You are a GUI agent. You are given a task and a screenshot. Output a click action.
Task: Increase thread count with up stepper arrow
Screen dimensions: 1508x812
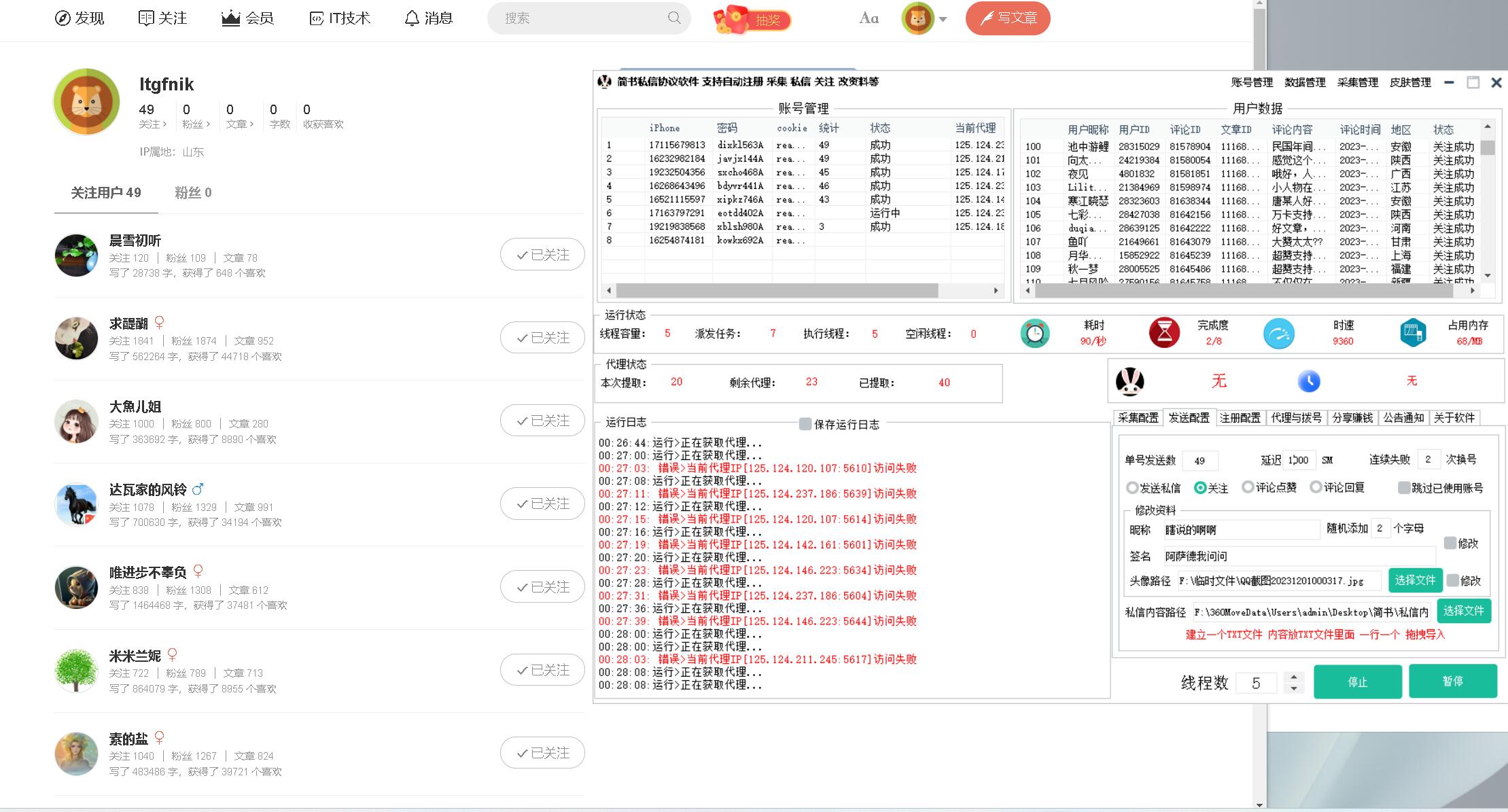click(x=1294, y=677)
